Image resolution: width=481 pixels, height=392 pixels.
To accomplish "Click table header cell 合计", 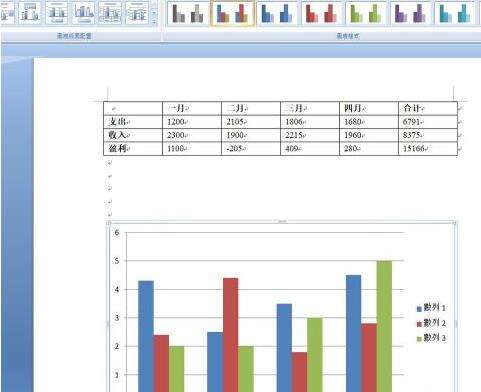I will point(428,108).
